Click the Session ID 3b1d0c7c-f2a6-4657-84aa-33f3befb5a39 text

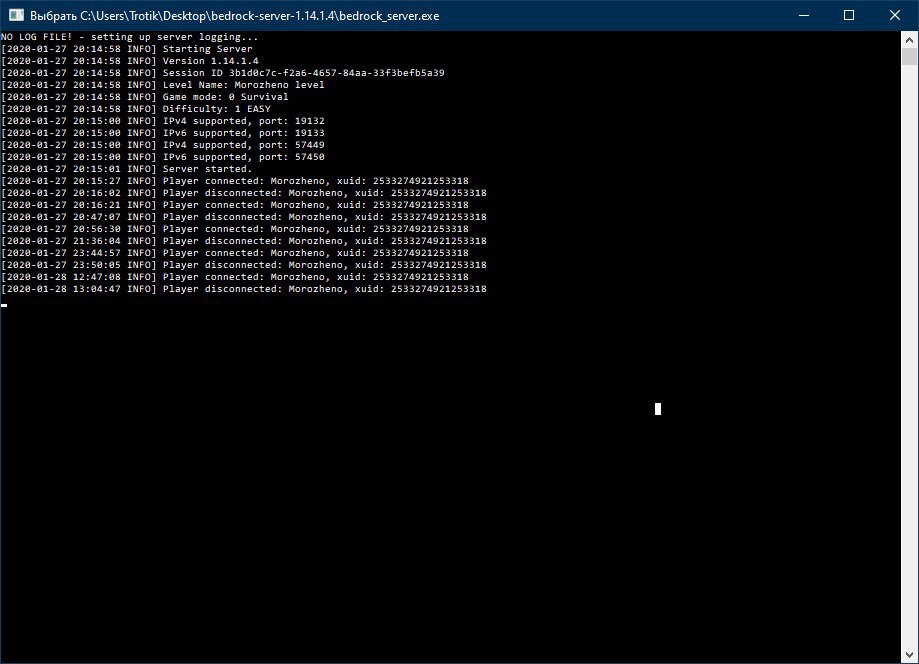coord(304,73)
